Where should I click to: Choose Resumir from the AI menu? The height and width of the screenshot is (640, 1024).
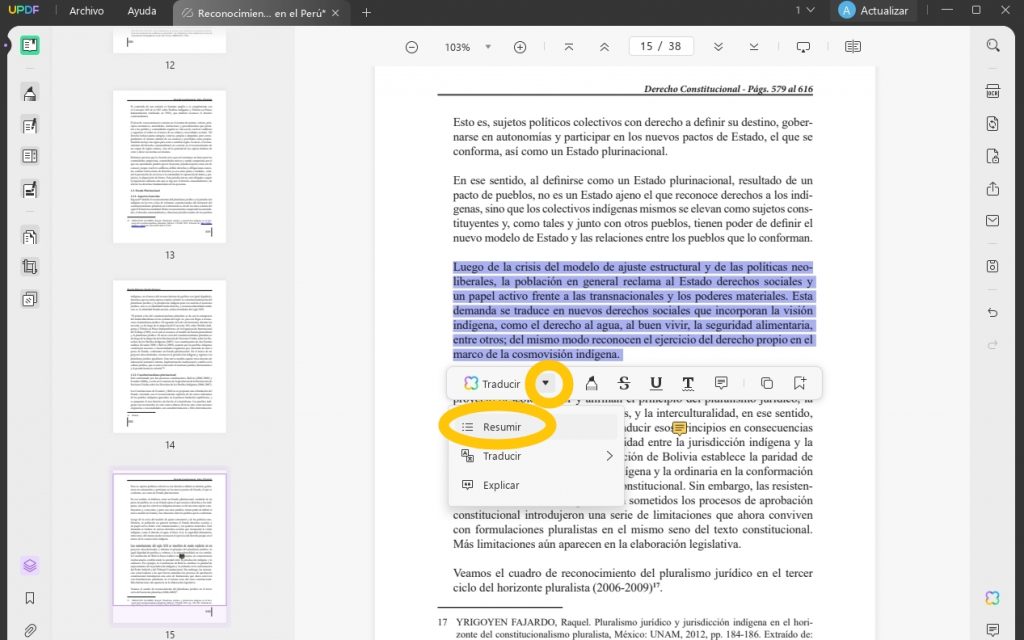point(502,426)
